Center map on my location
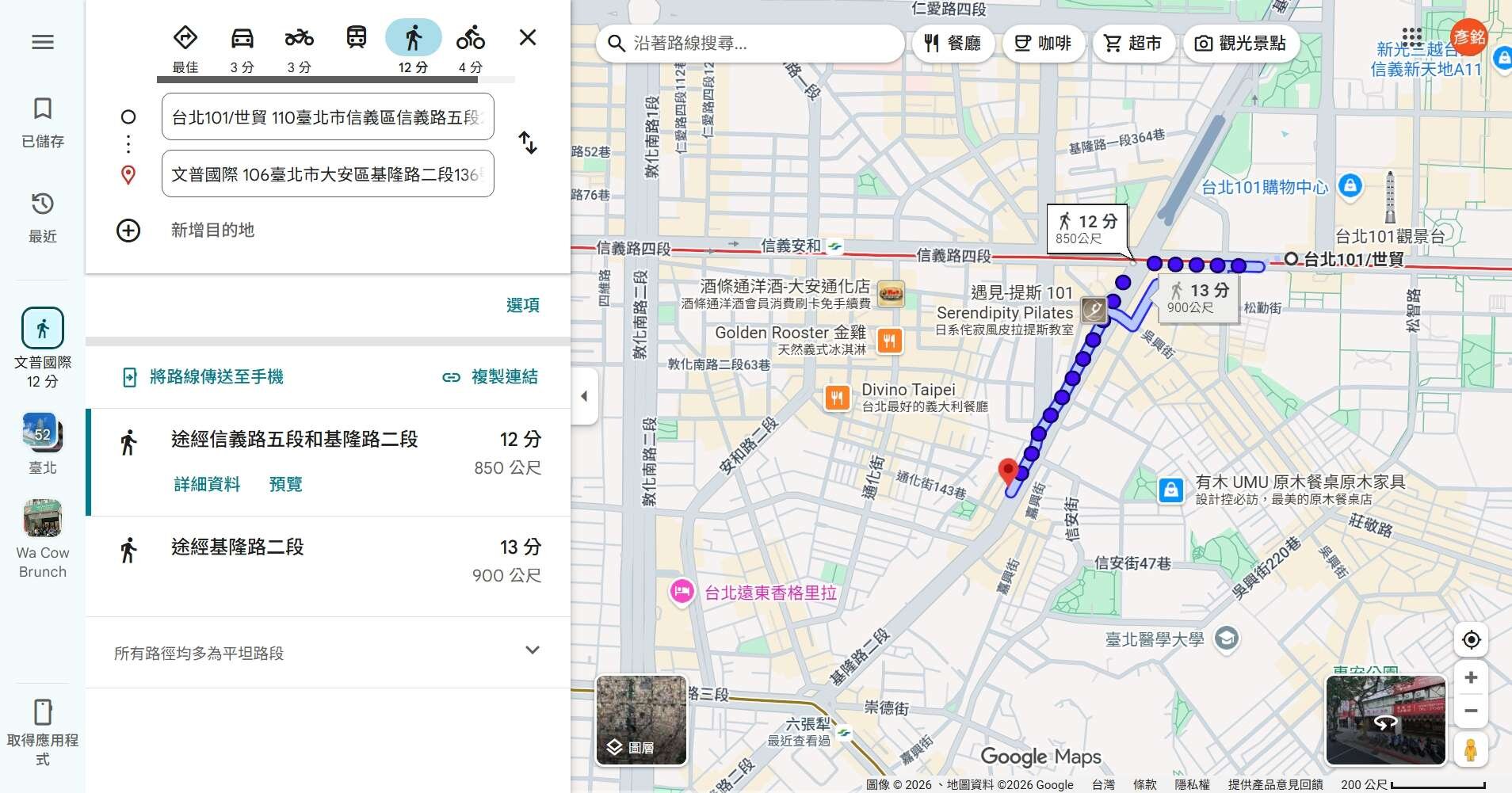The width and height of the screenshot is (1512, 793). 1471,640
